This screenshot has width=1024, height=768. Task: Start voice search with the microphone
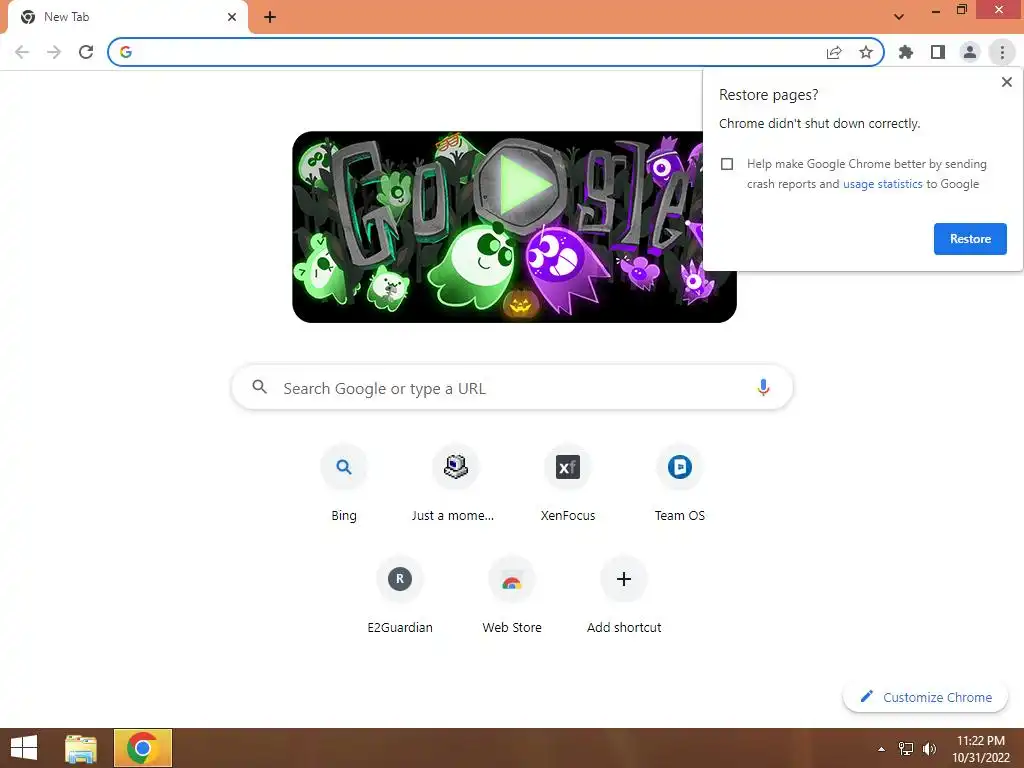pyautogui.click(x=763, y=388)
